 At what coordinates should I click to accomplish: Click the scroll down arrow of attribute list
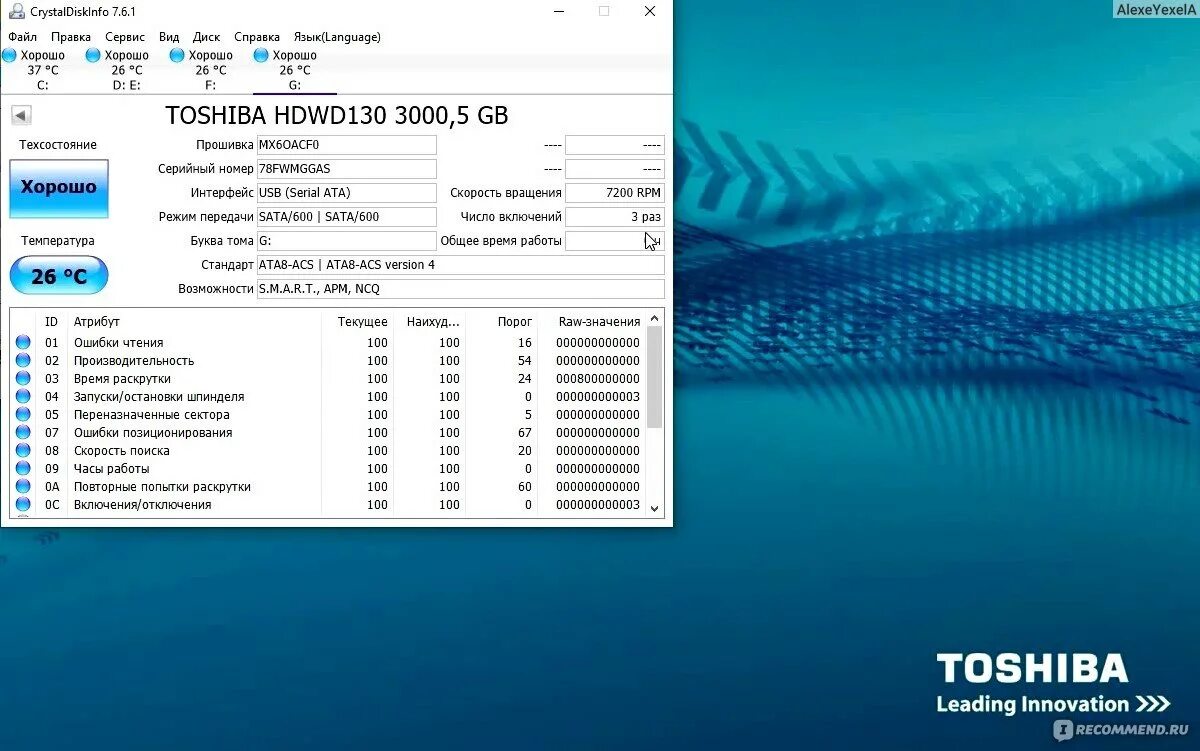(655, 508)
